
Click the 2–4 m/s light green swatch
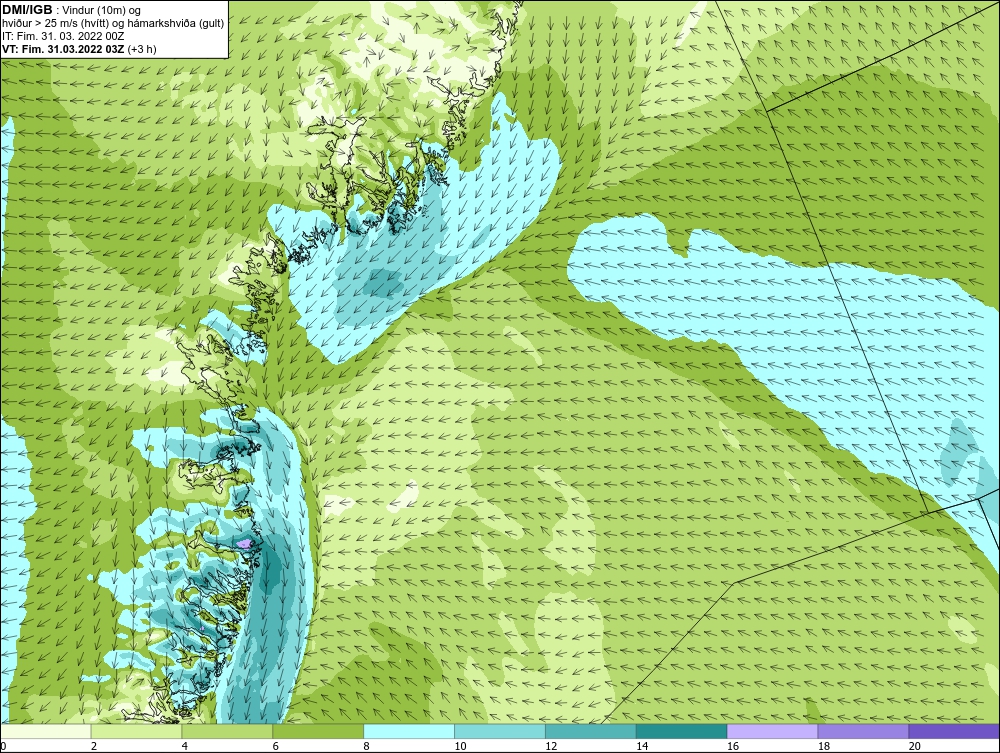tap(136, 731)
